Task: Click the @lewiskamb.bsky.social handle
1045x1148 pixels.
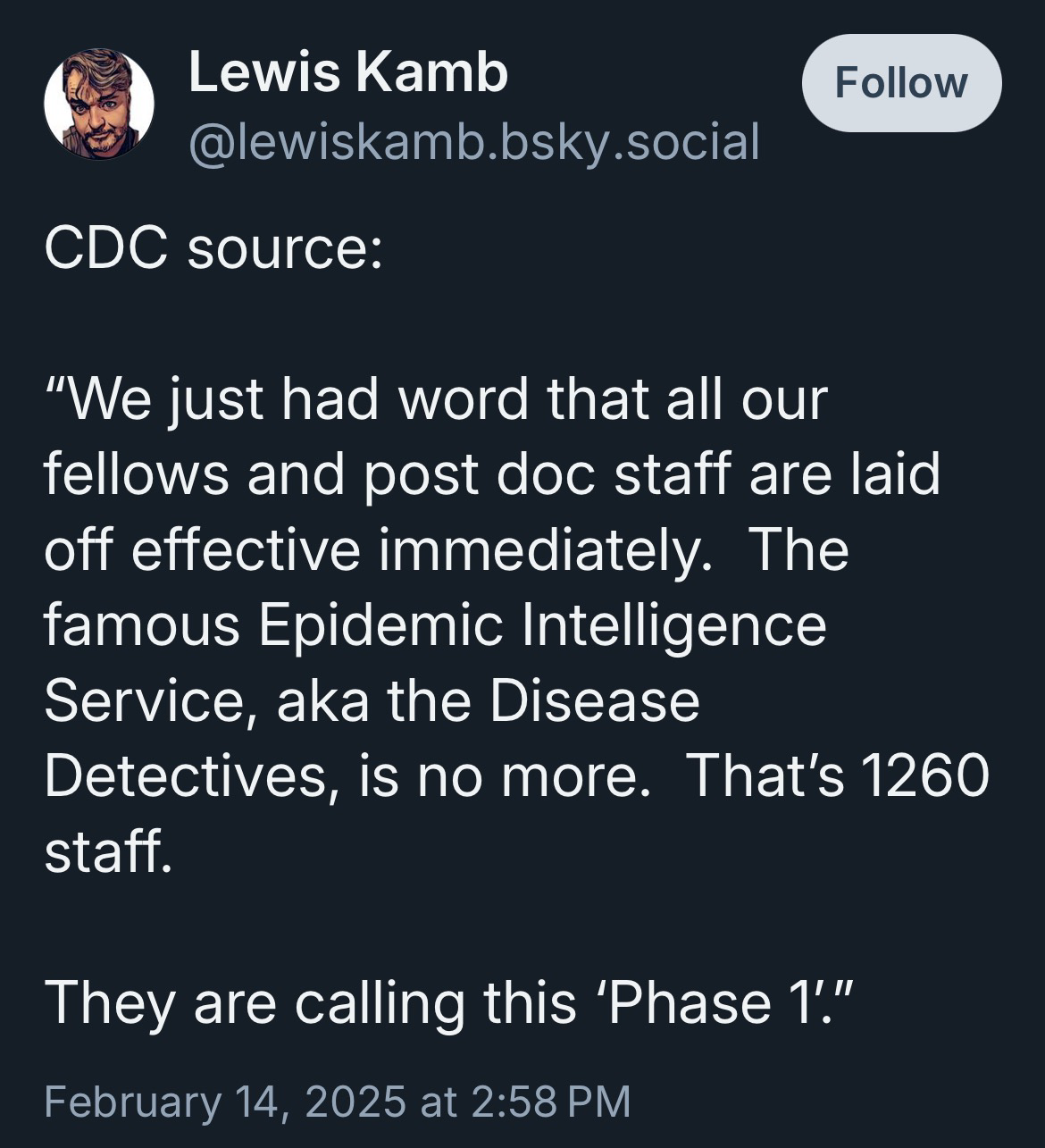Action: pyautogui.click(x=474, y=141)
